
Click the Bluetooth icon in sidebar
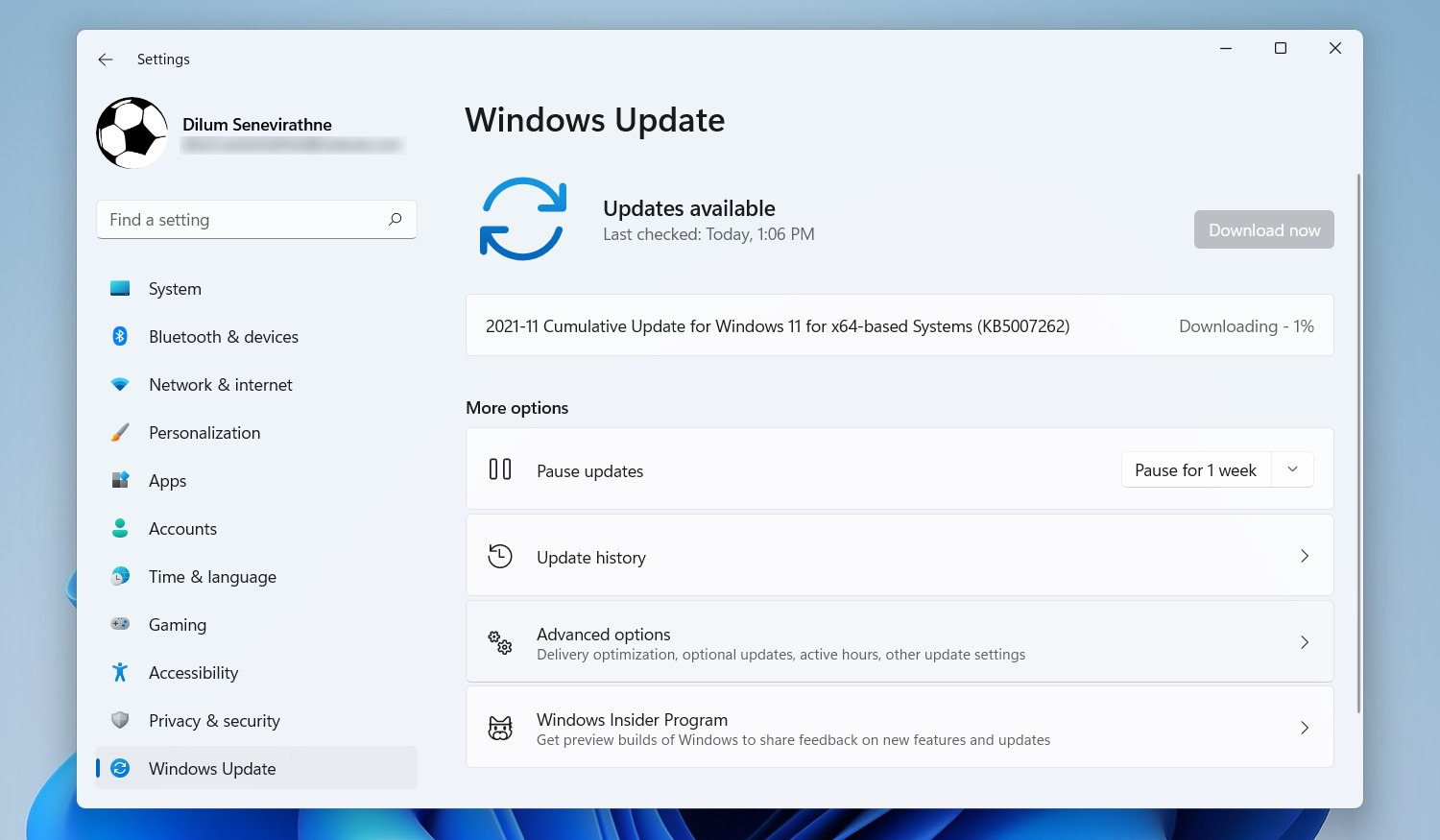coord(120,336)
